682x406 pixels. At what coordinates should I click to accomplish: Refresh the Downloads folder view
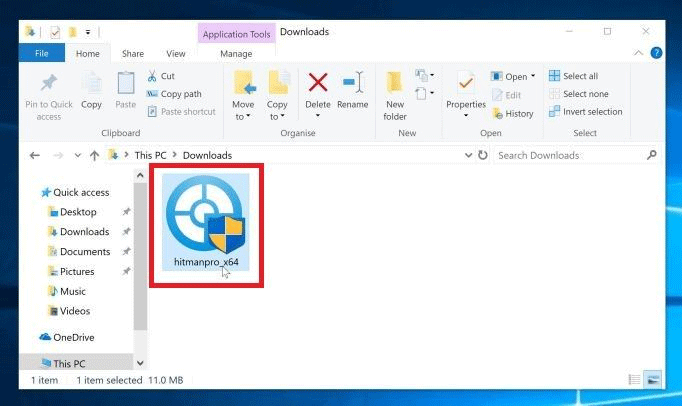(483, 155)
